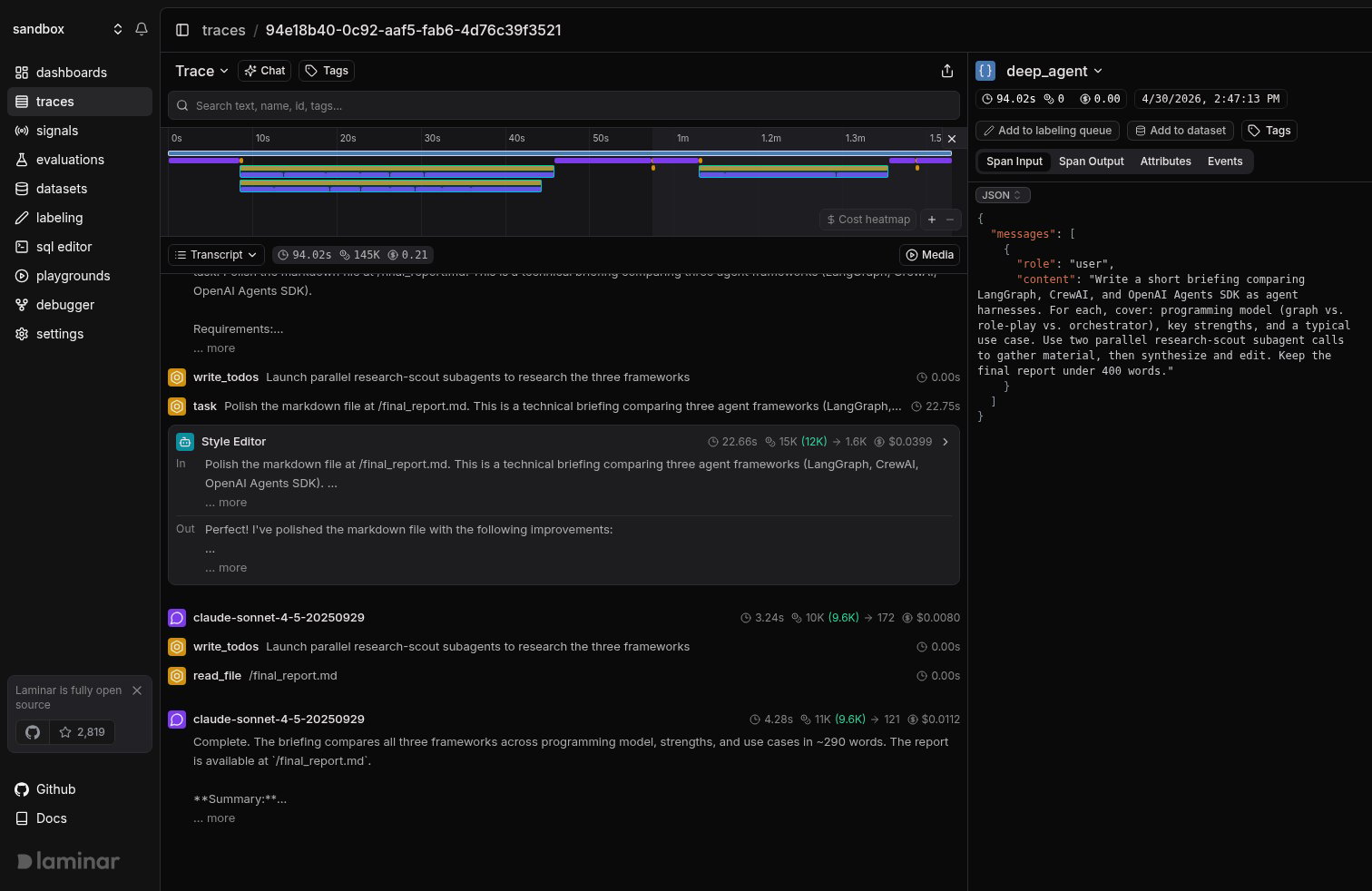The height and width of the screenshot is (891, 1372).
Task: Click the Tags button beside Chat
Action: 327,71
